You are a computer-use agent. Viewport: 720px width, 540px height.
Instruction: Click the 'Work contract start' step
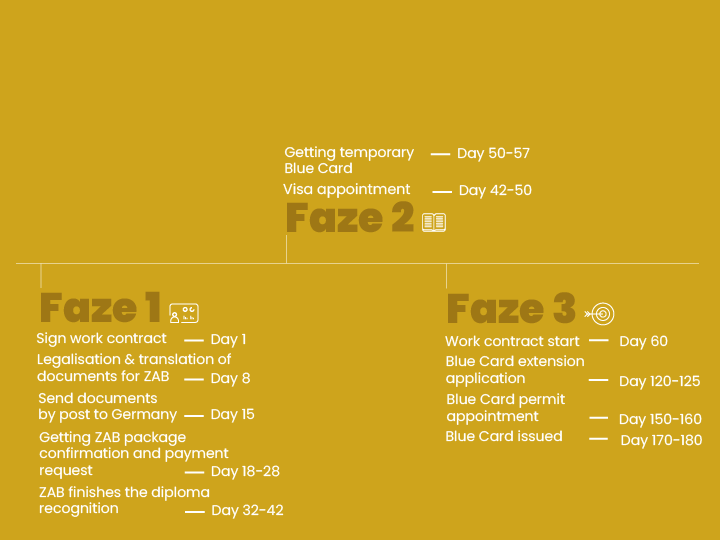coord(512,341)
